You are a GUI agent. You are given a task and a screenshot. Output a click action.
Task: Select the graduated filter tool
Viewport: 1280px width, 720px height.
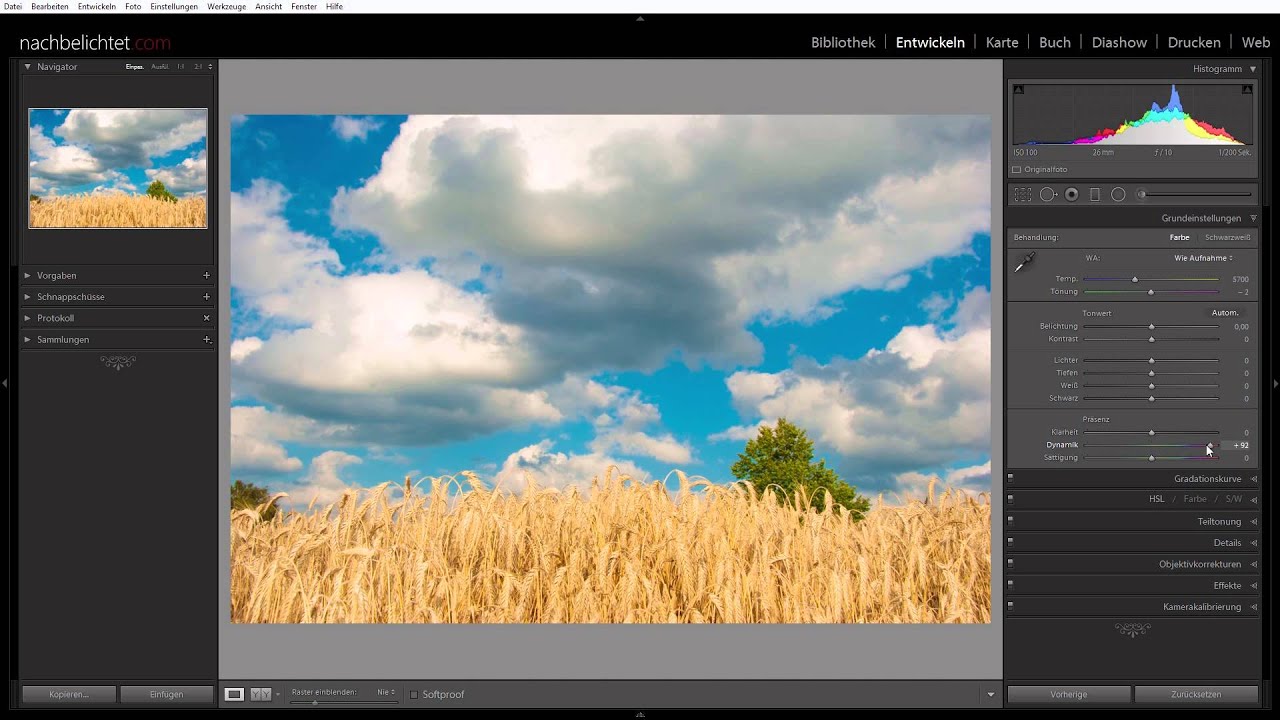point(1095,195)
